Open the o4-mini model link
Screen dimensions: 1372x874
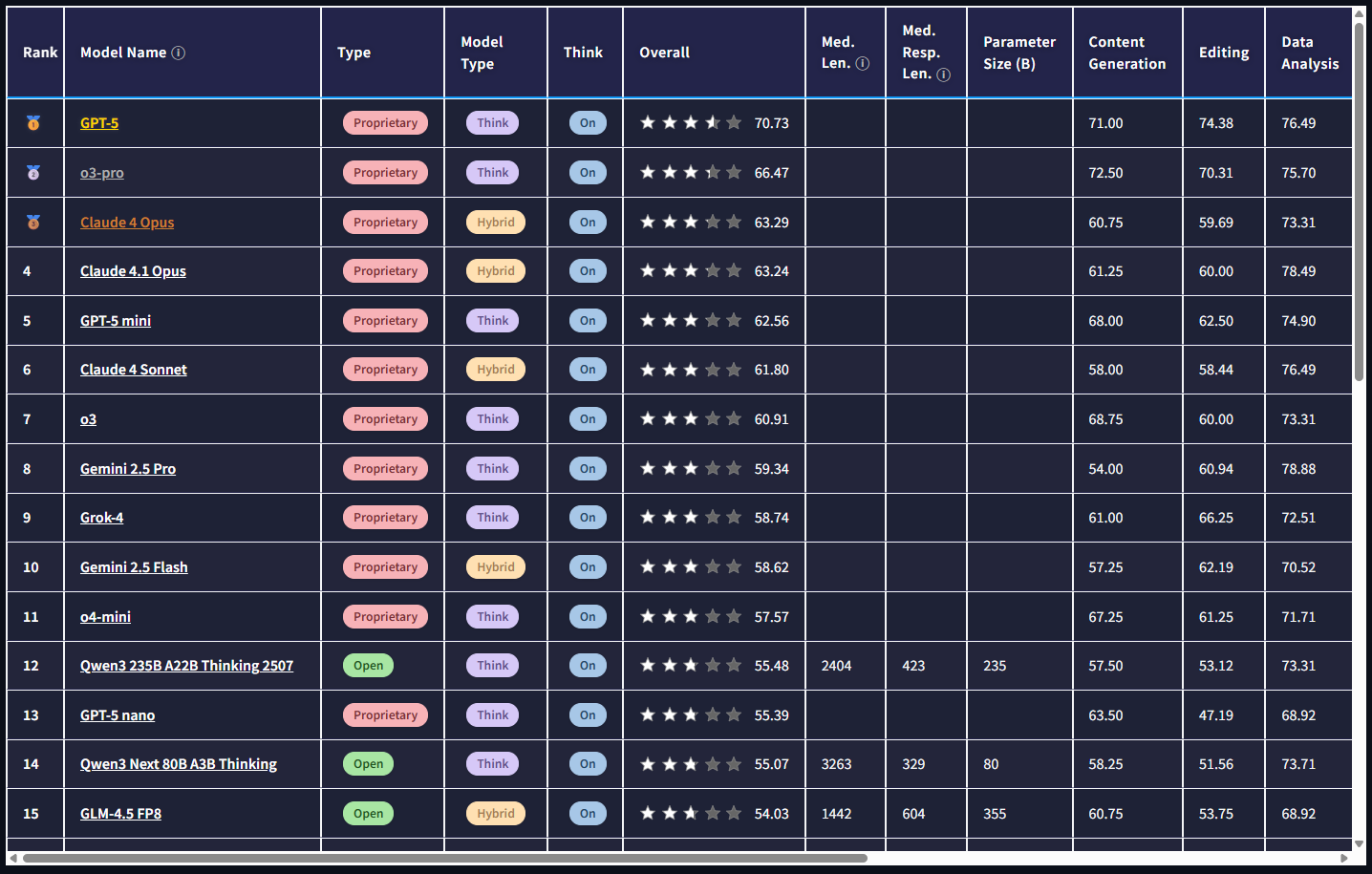(105, 617)
